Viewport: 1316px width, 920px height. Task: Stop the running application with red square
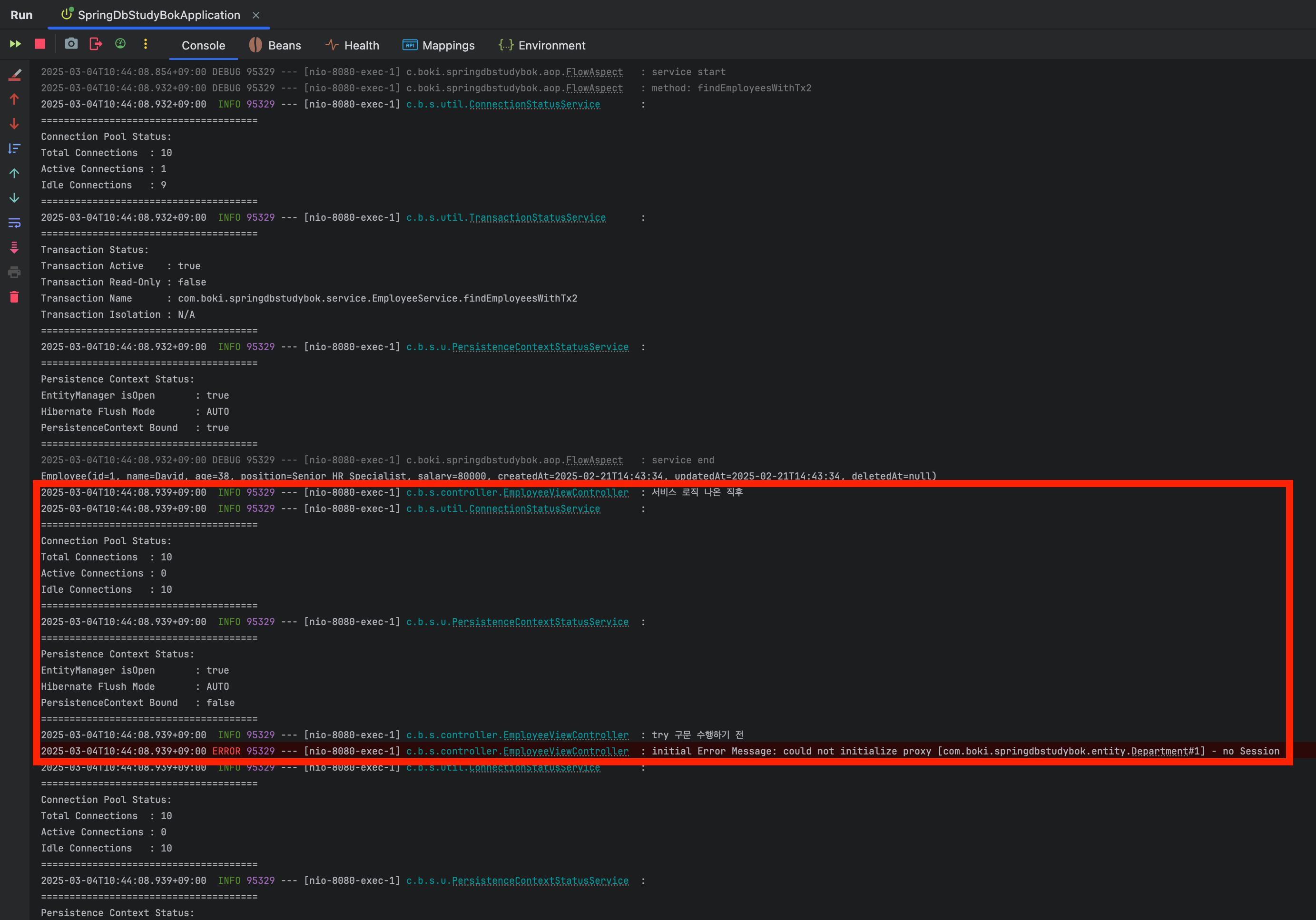(40, 44)
